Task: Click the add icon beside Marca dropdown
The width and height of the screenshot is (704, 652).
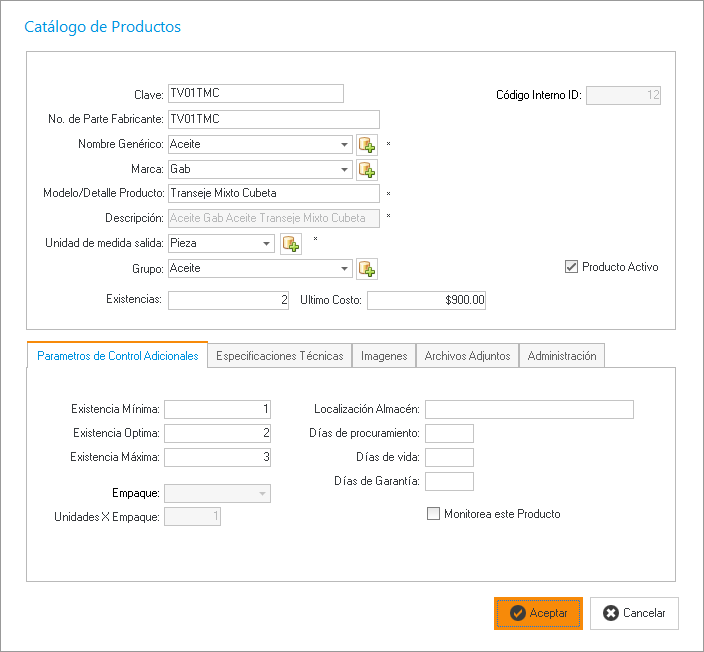Action: click(x=367, y=169)
